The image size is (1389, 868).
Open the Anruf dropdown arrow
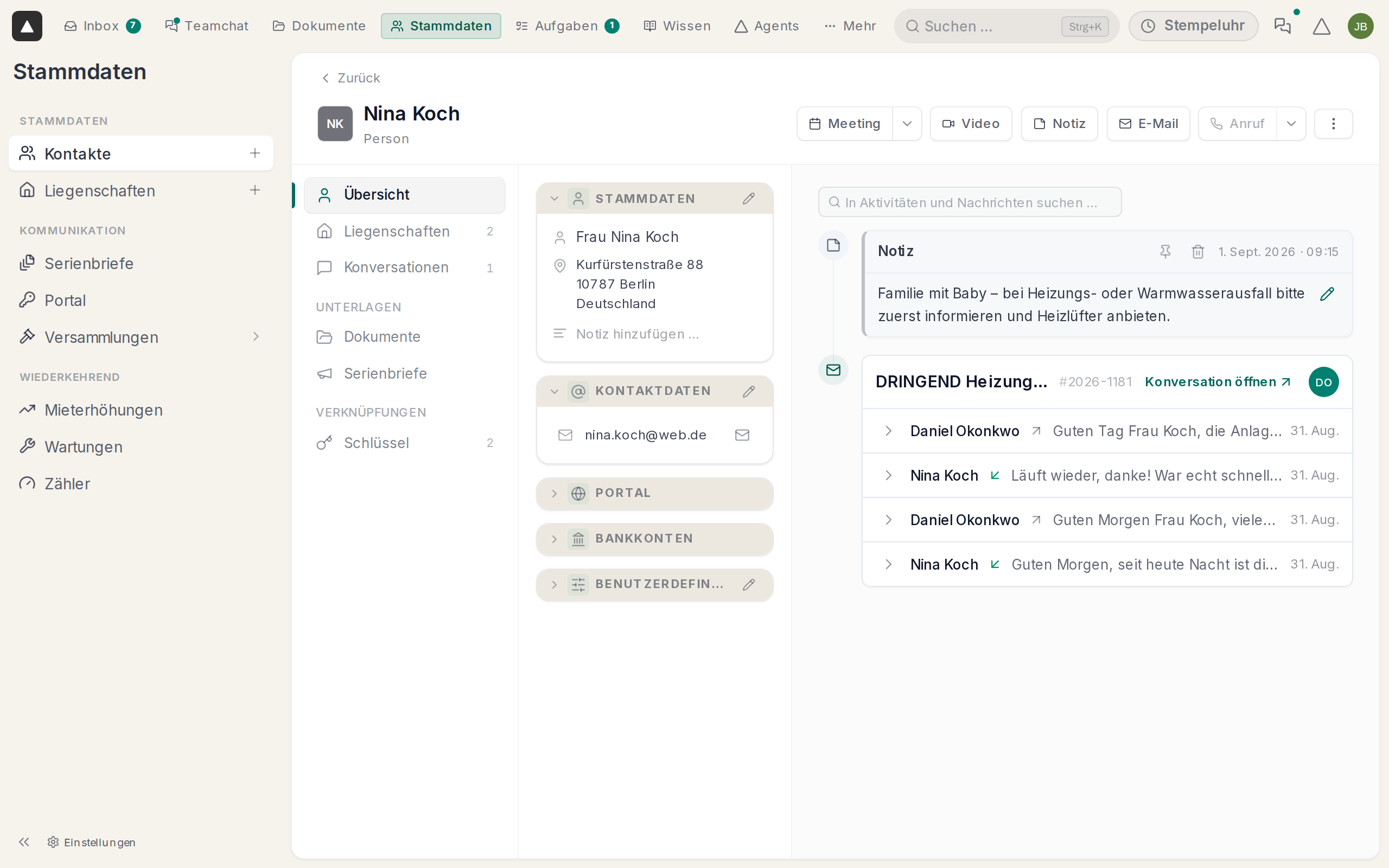(1291, 124)
